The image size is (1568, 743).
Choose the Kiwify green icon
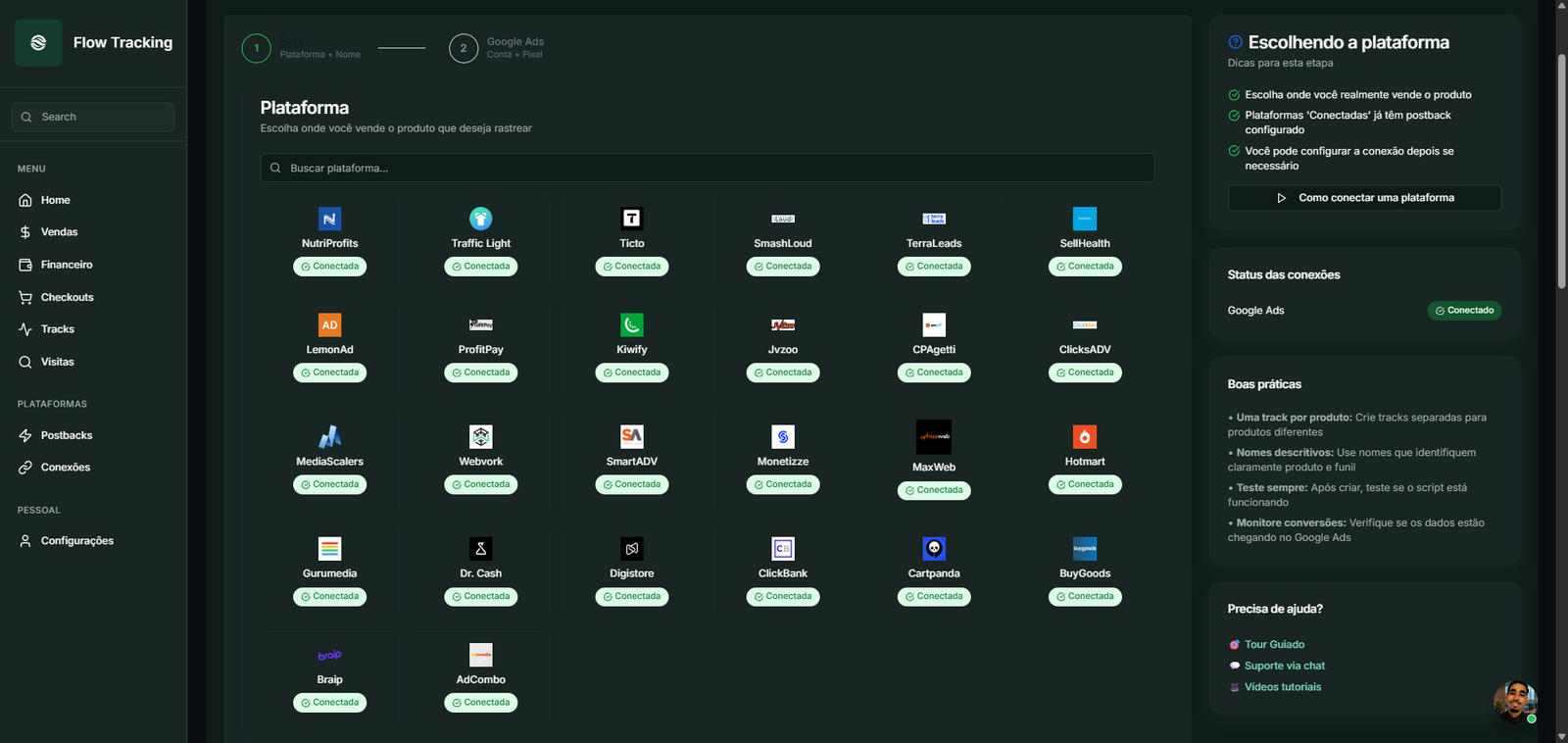631,324
